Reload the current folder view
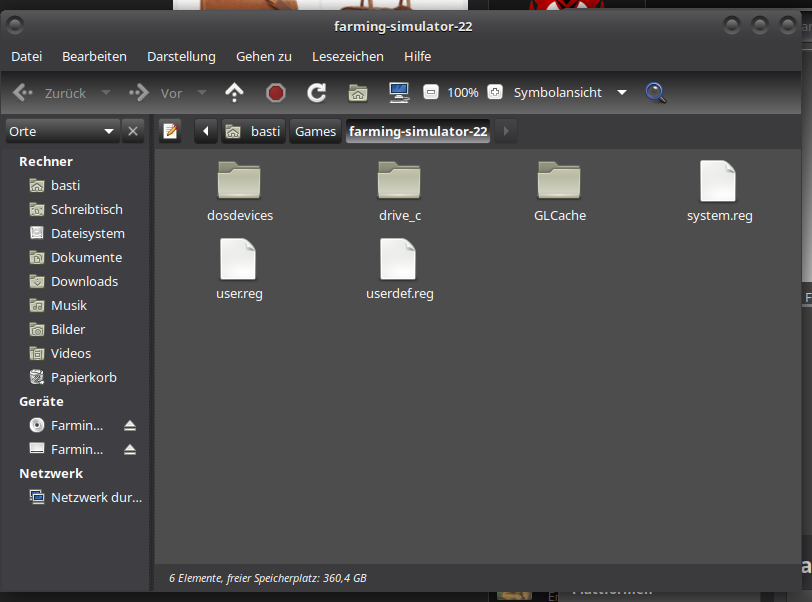 pos(316,93)
